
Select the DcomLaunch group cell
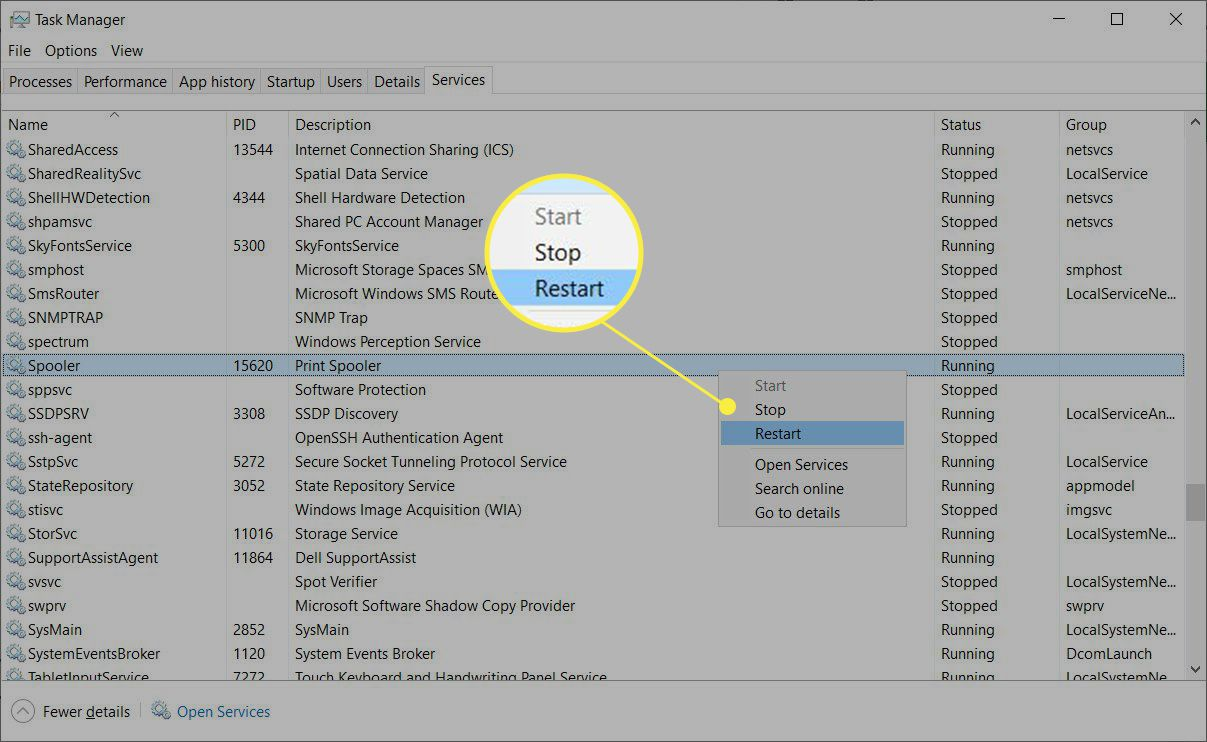pos(1109,654)
